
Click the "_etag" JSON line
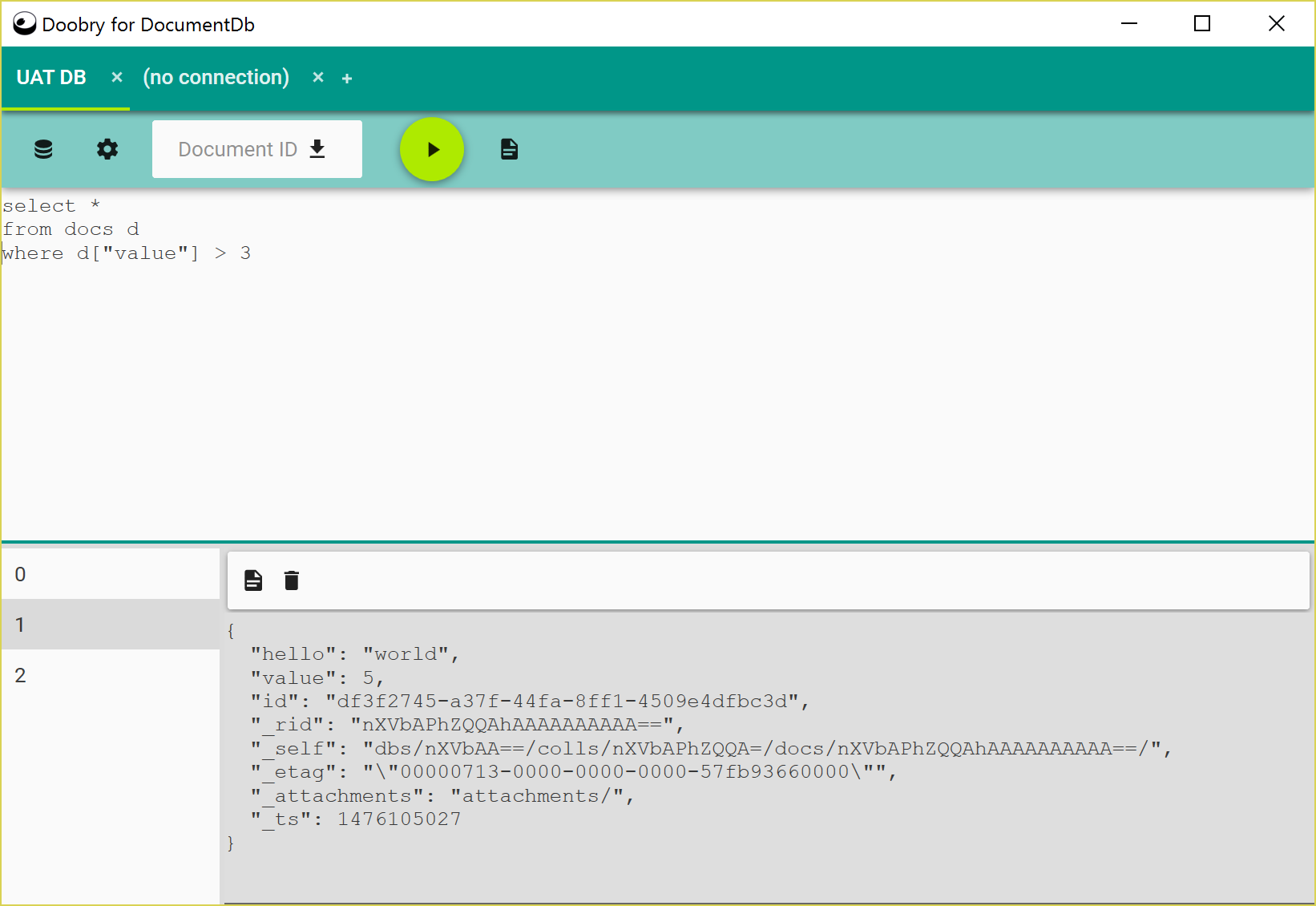[574, 772]
